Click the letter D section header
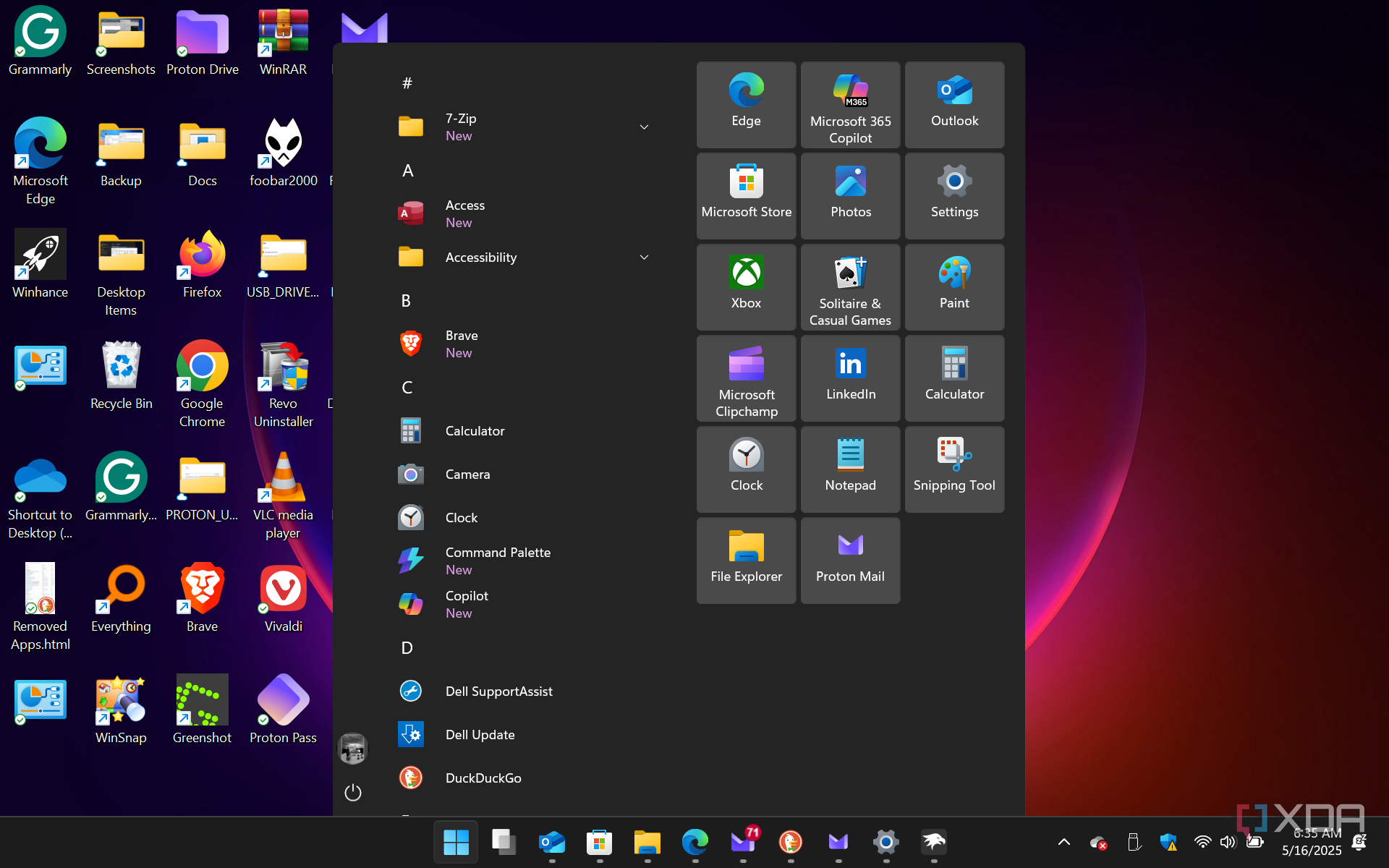Viewport: 1389px width, 868px height. point(407,648)
